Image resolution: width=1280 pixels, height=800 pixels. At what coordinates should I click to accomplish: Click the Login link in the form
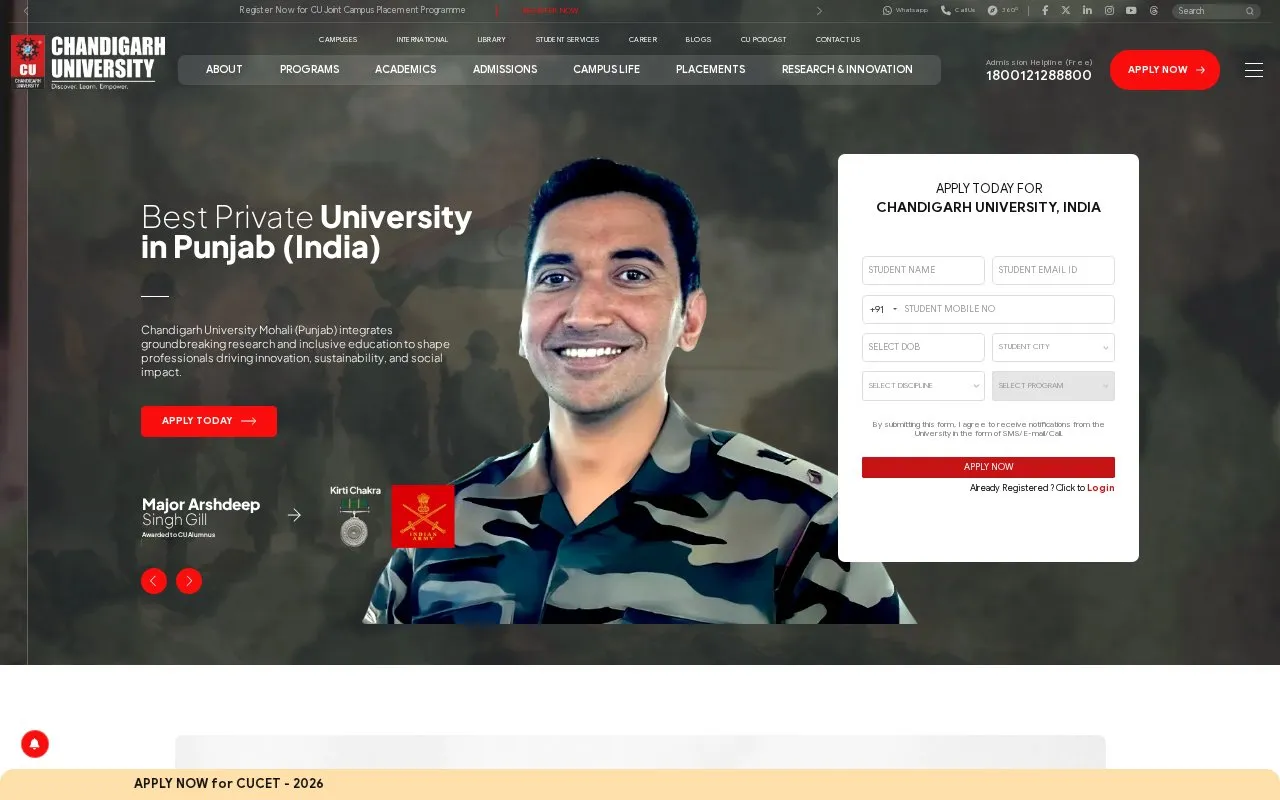(x=1101, y=488)
